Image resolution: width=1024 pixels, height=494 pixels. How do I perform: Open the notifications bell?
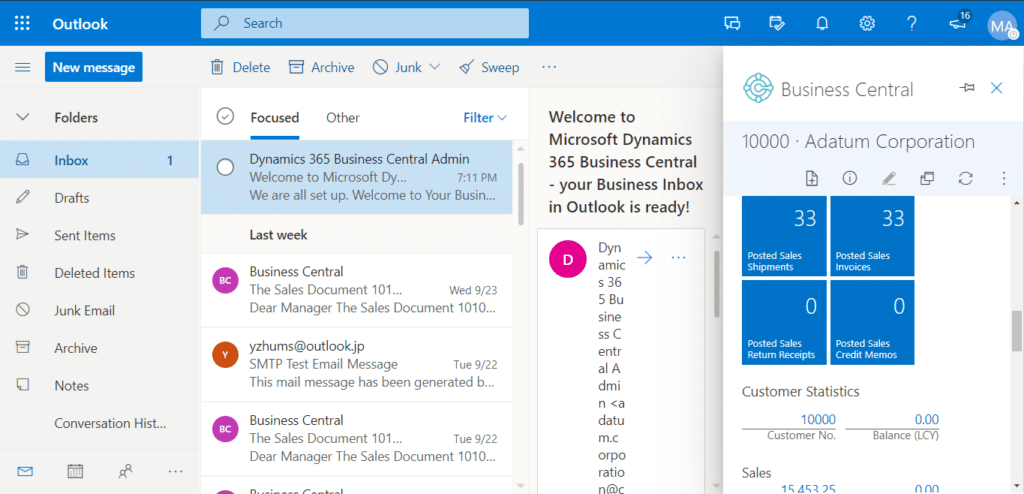[x=823, y=23]
